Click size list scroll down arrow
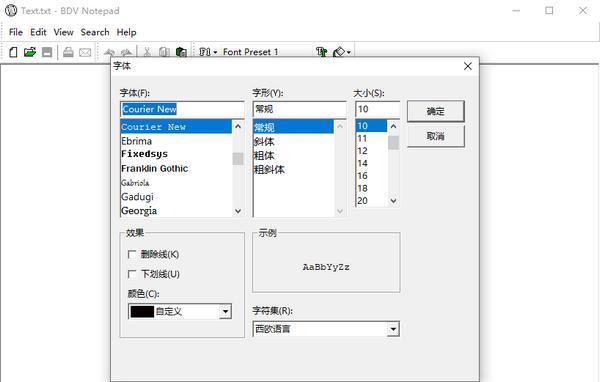600x382 pixels. coord(393,201)
